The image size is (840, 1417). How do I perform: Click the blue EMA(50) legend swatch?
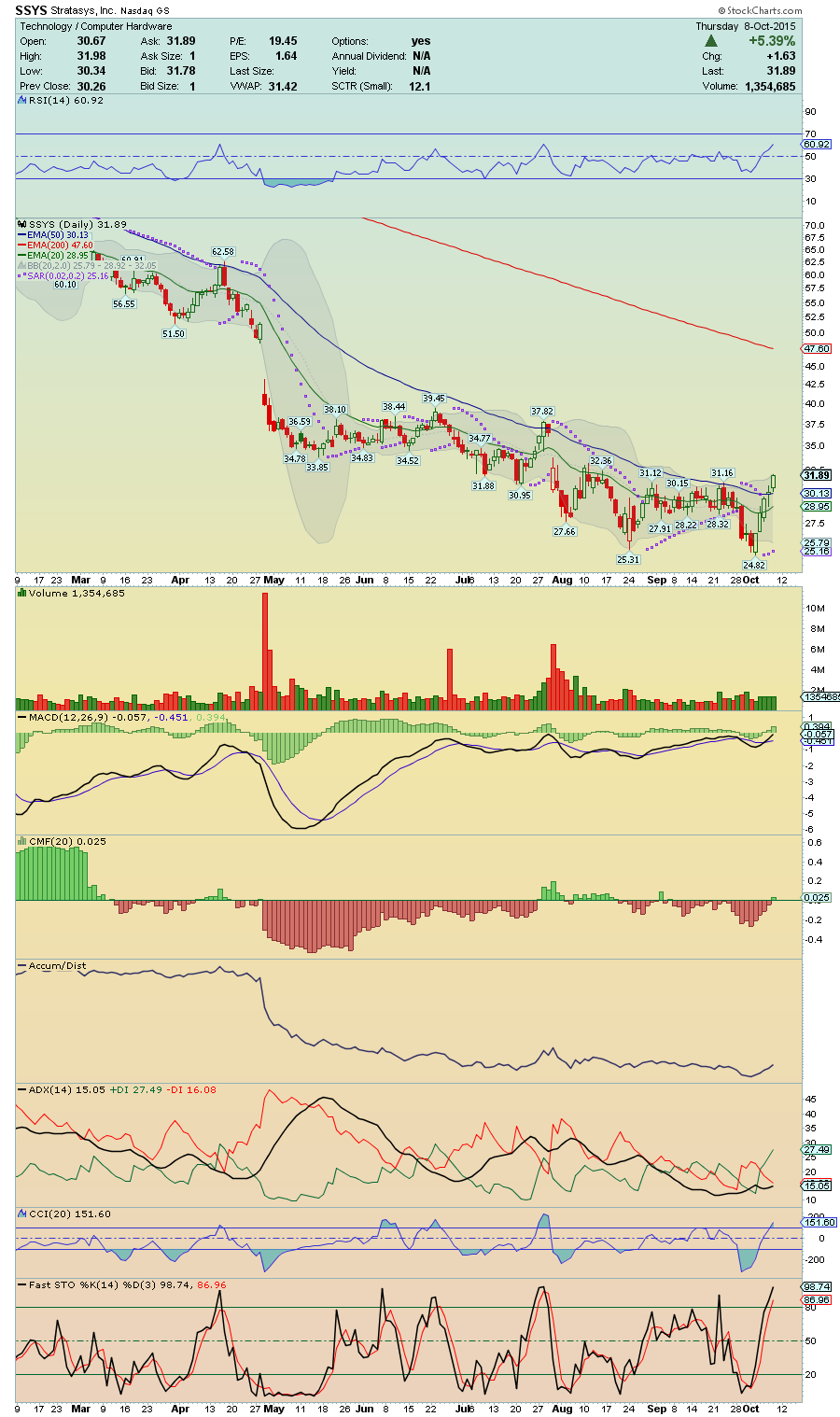click(22, 235)
